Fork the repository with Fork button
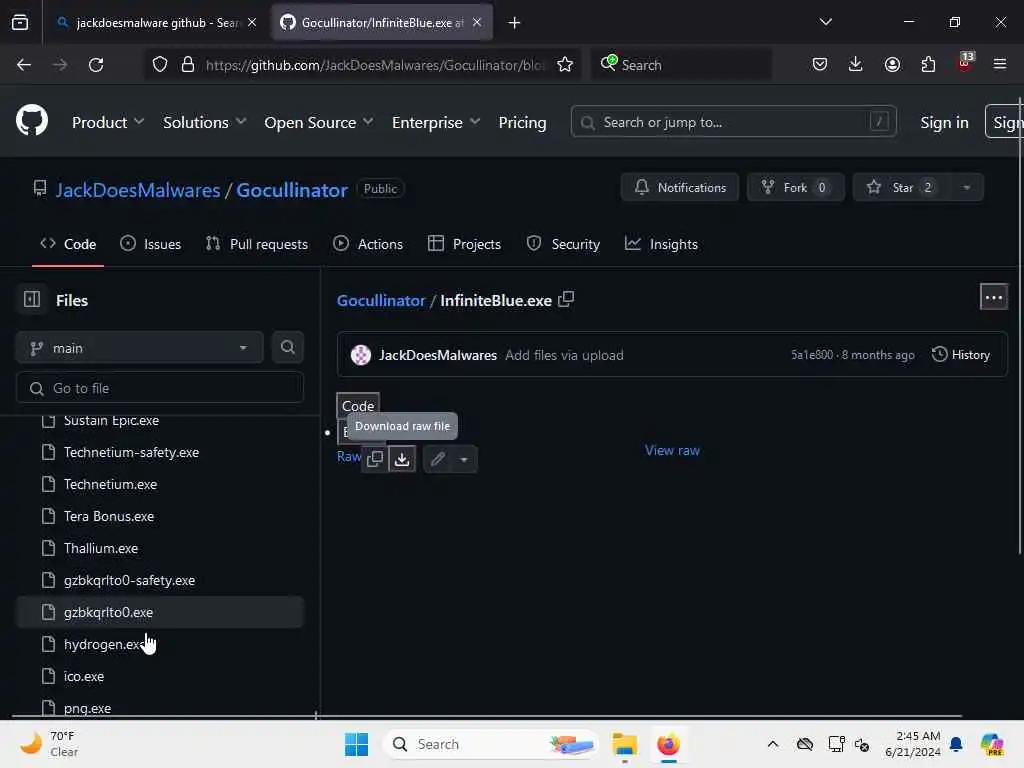 [795, 187]
